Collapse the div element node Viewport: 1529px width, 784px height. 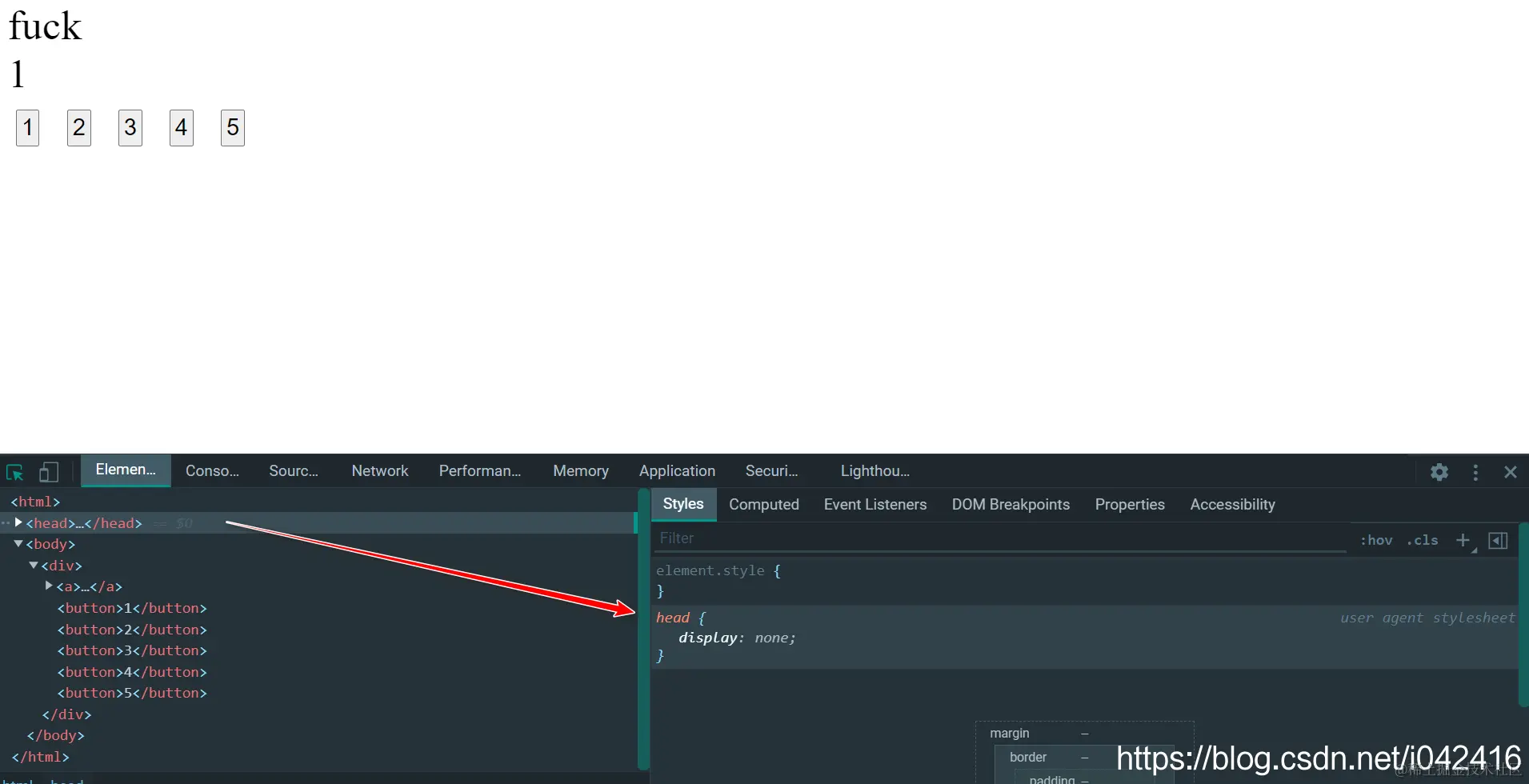pyautogui.click(x=34, y=565)
